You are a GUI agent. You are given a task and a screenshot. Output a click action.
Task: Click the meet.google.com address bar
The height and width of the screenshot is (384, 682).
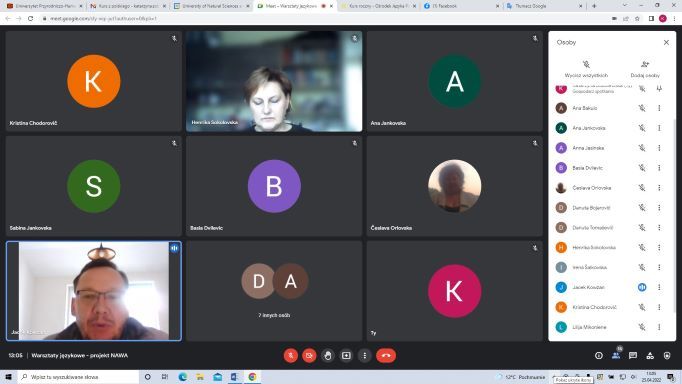tap(322, 19)
